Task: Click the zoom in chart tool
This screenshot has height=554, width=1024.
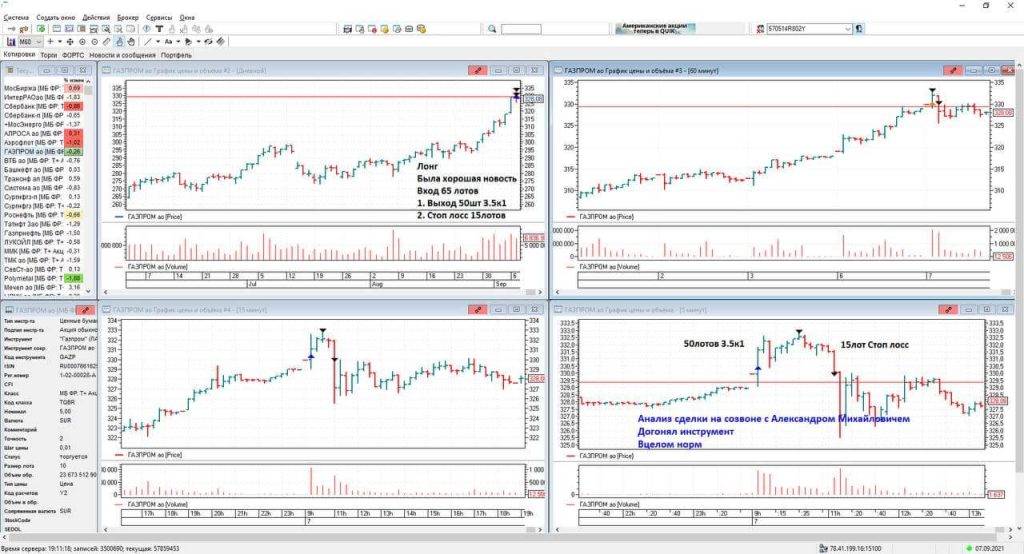Action: tap(82, 42)
